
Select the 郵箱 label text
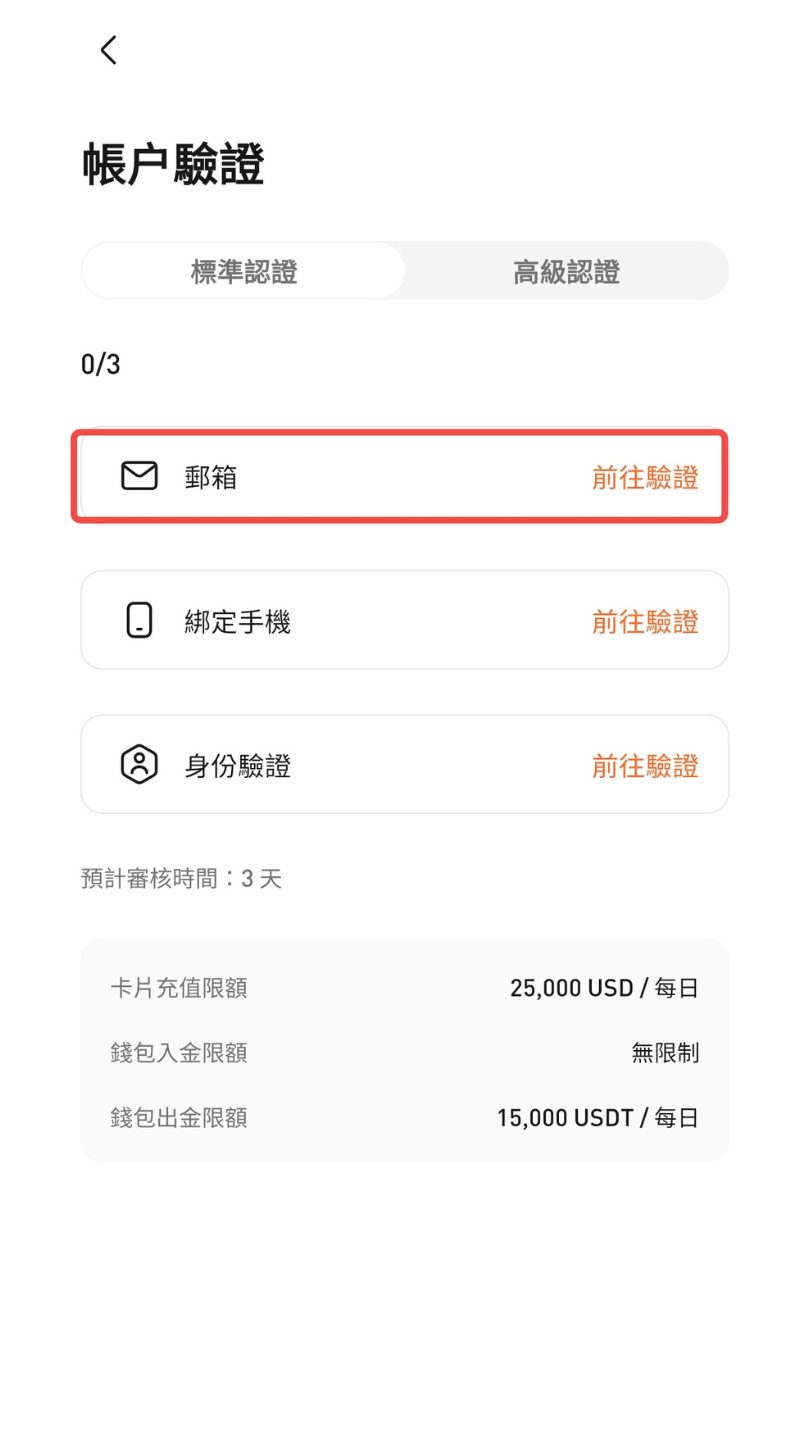tap(211, 478)
